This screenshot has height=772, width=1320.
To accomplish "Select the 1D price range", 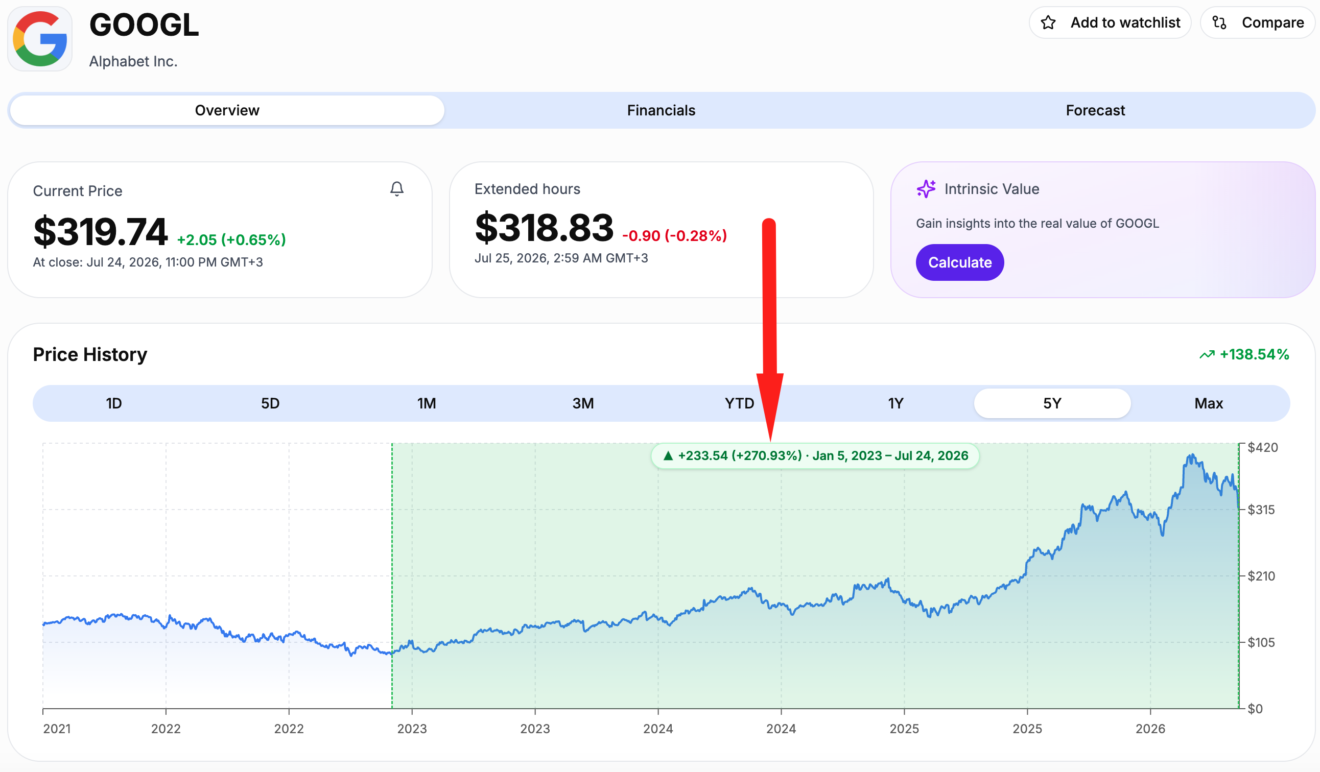I will (x=114, y=403).
